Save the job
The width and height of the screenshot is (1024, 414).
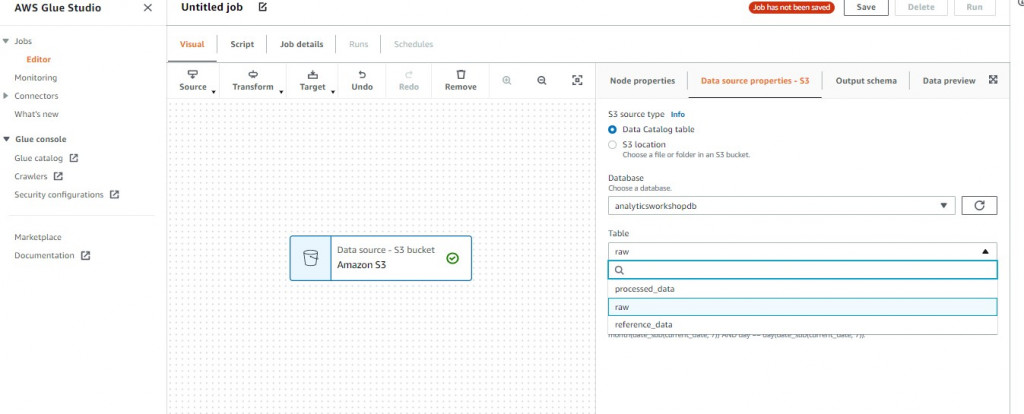point(866,7)
